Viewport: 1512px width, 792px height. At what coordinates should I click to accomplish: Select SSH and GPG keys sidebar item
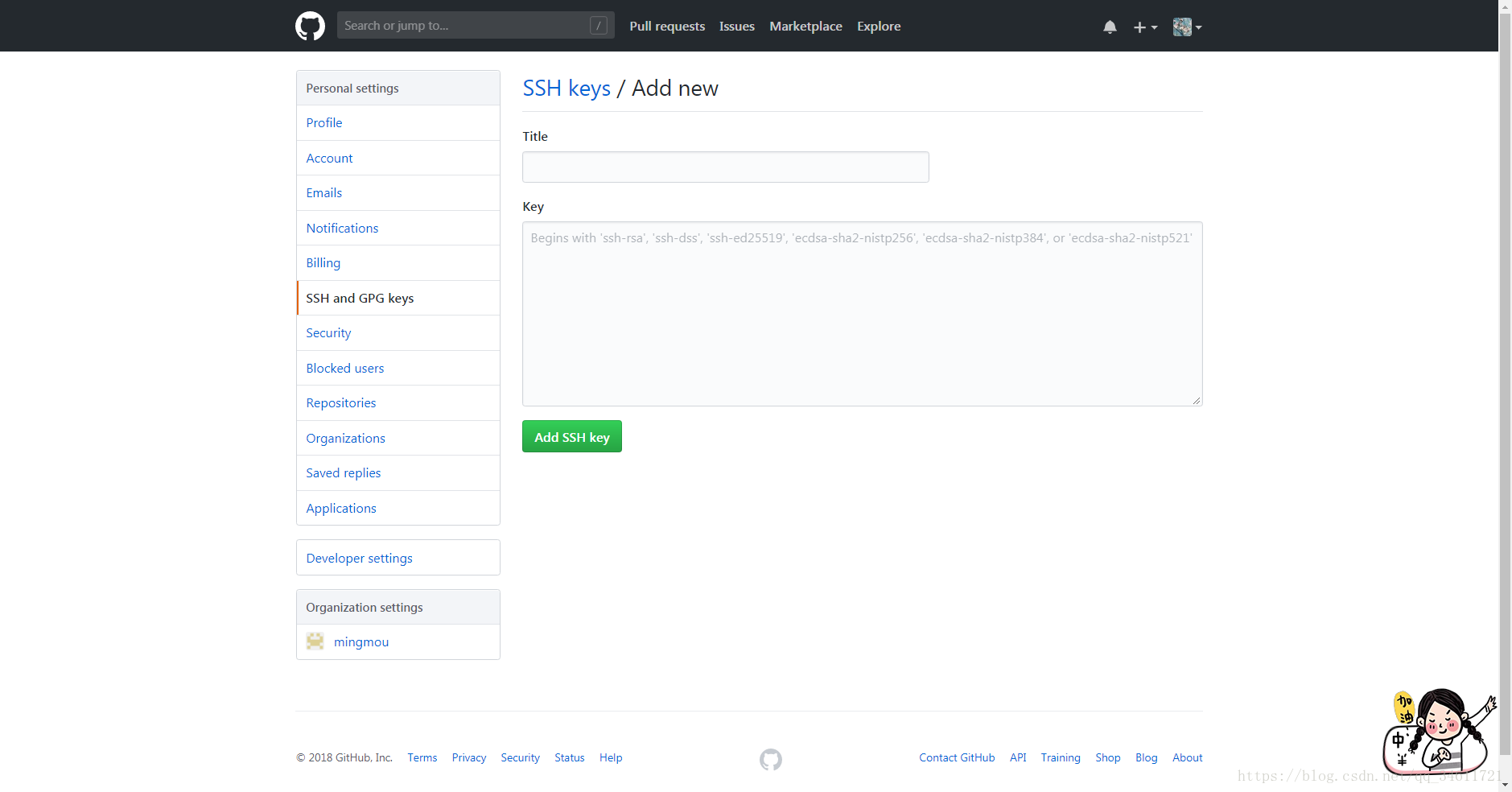398,298
